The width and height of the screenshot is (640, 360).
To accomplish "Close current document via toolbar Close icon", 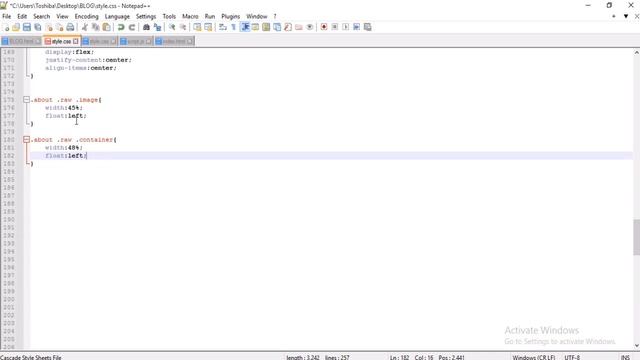I will click(x=49, y=27).
